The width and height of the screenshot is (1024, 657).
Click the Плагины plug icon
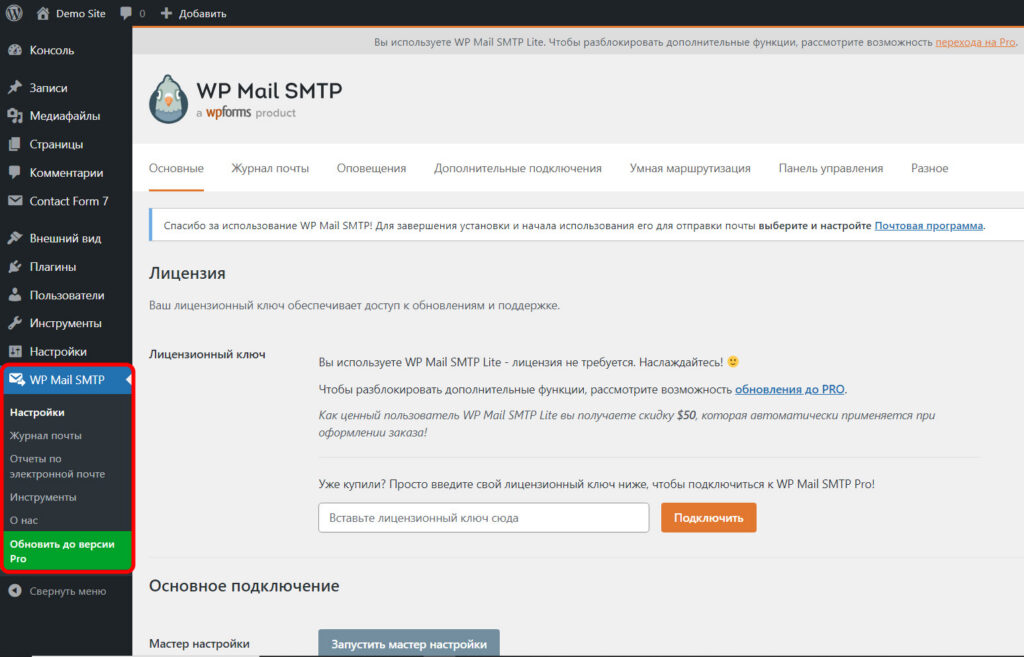pos(15,266)
